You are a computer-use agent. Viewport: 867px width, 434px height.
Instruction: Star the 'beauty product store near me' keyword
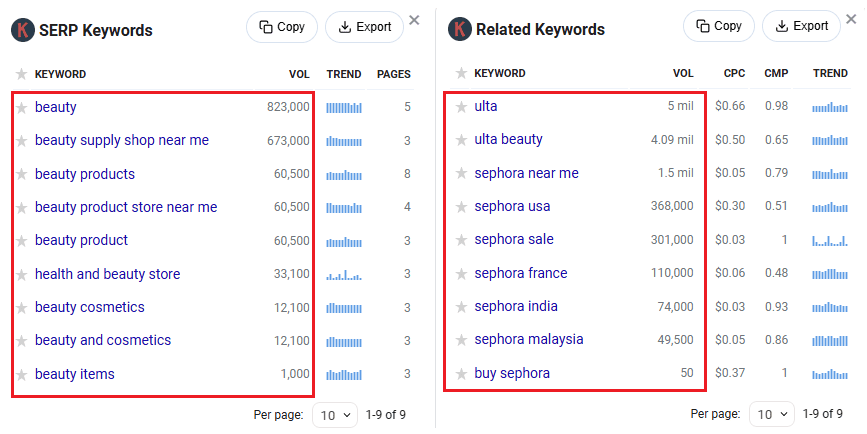click(x=22, y=207)
